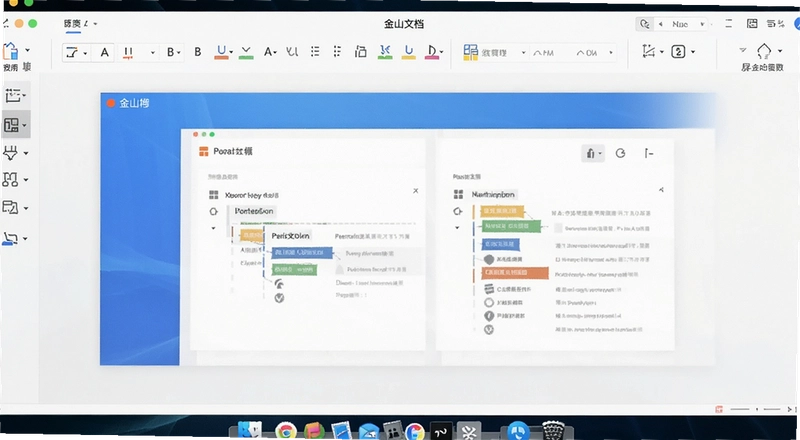The width and height of the screenshot is (800, 440).
Task: Open the top-left menu tab label
Action: (72, 23)
